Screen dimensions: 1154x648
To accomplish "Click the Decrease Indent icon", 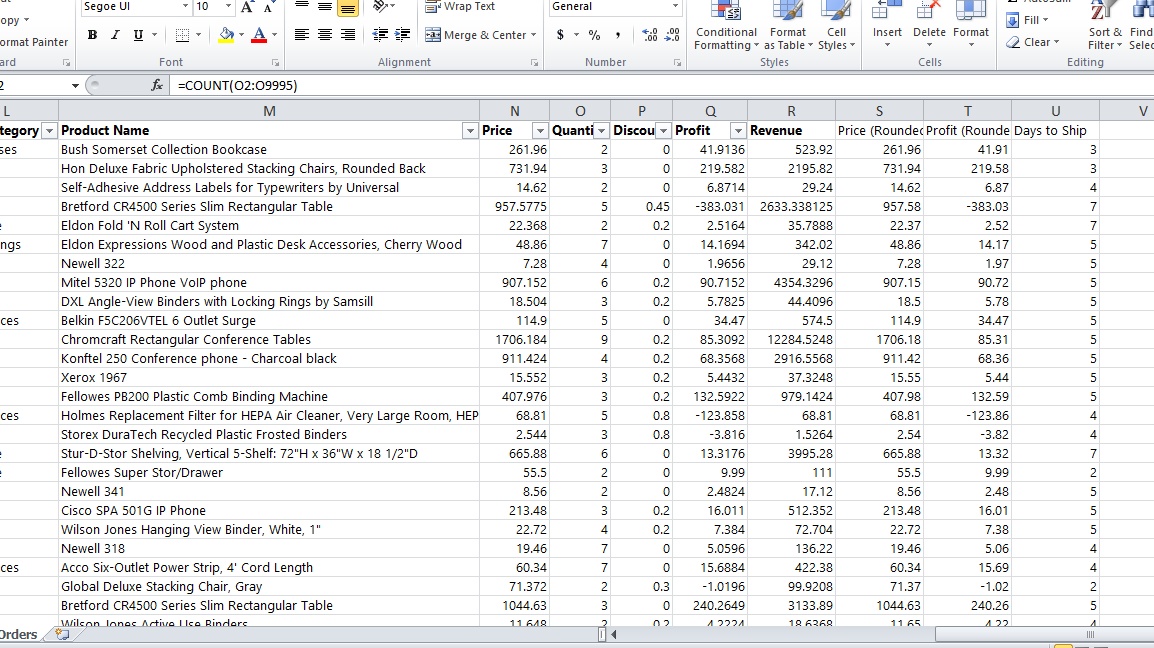I will pyautogui.click(x=380, y=35).
